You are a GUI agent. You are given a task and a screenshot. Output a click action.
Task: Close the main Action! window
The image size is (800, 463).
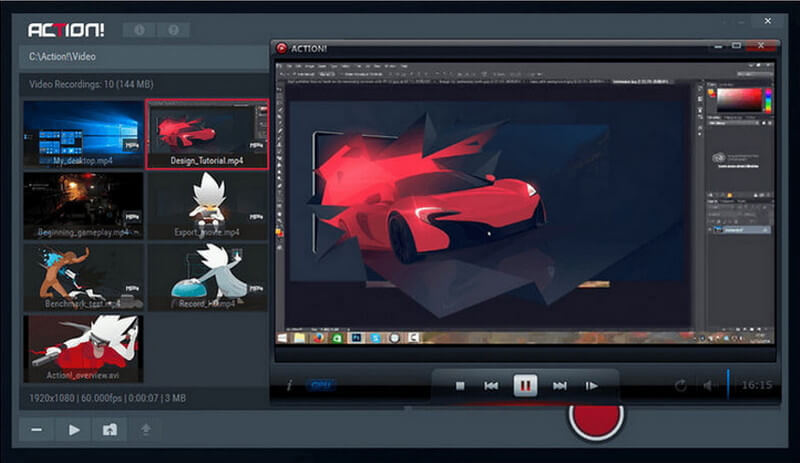click(x=767, y=21)
